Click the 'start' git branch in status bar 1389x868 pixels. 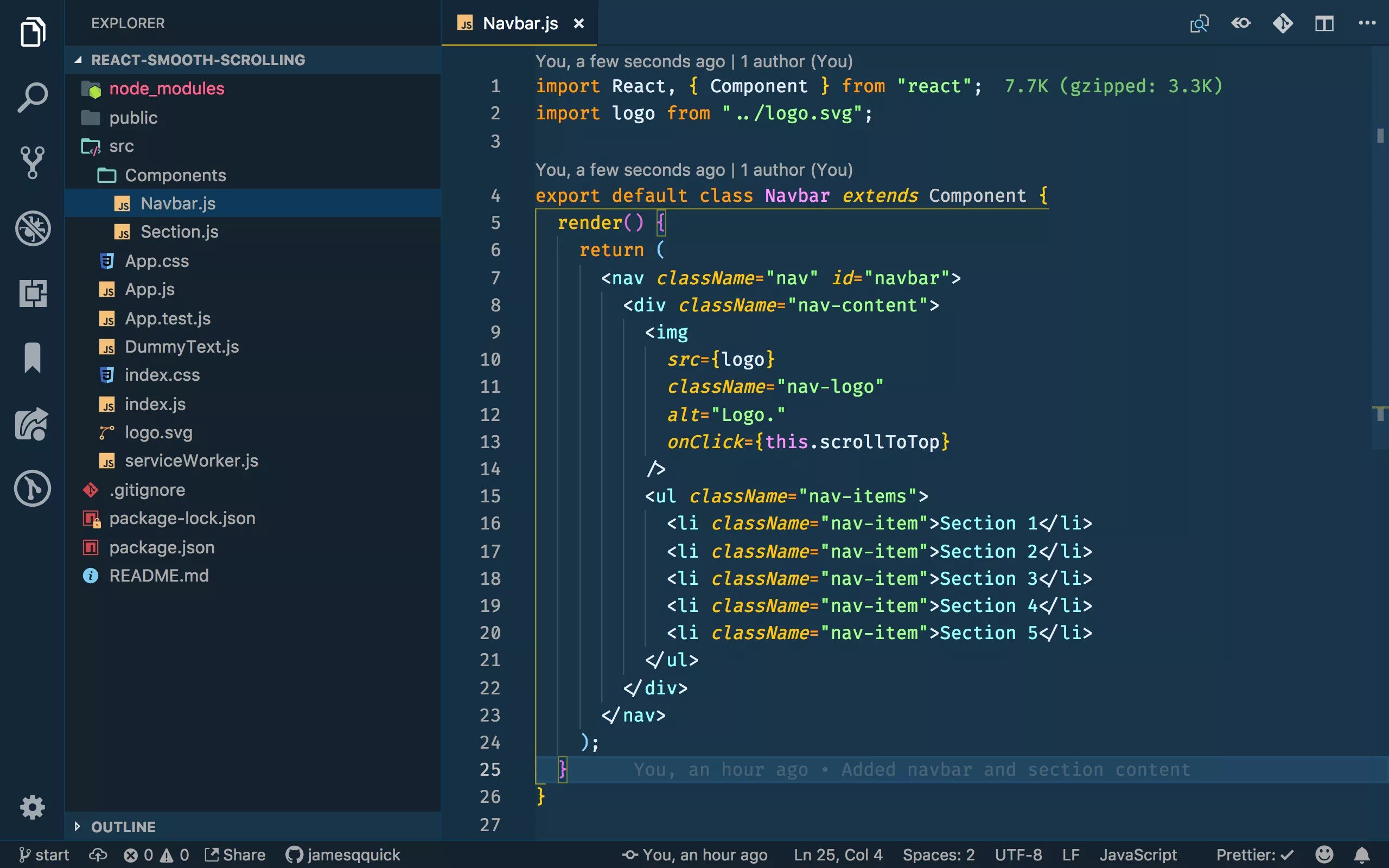(x=44, y=855)
